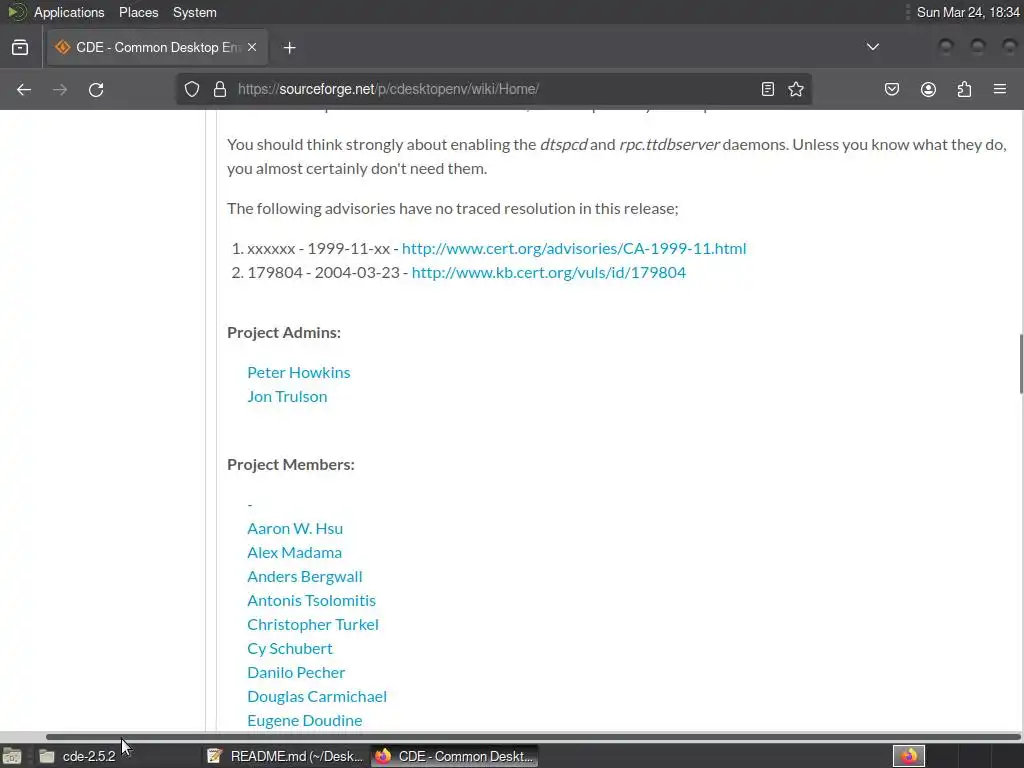Open Peter Howkins profile

click(298, 373)
